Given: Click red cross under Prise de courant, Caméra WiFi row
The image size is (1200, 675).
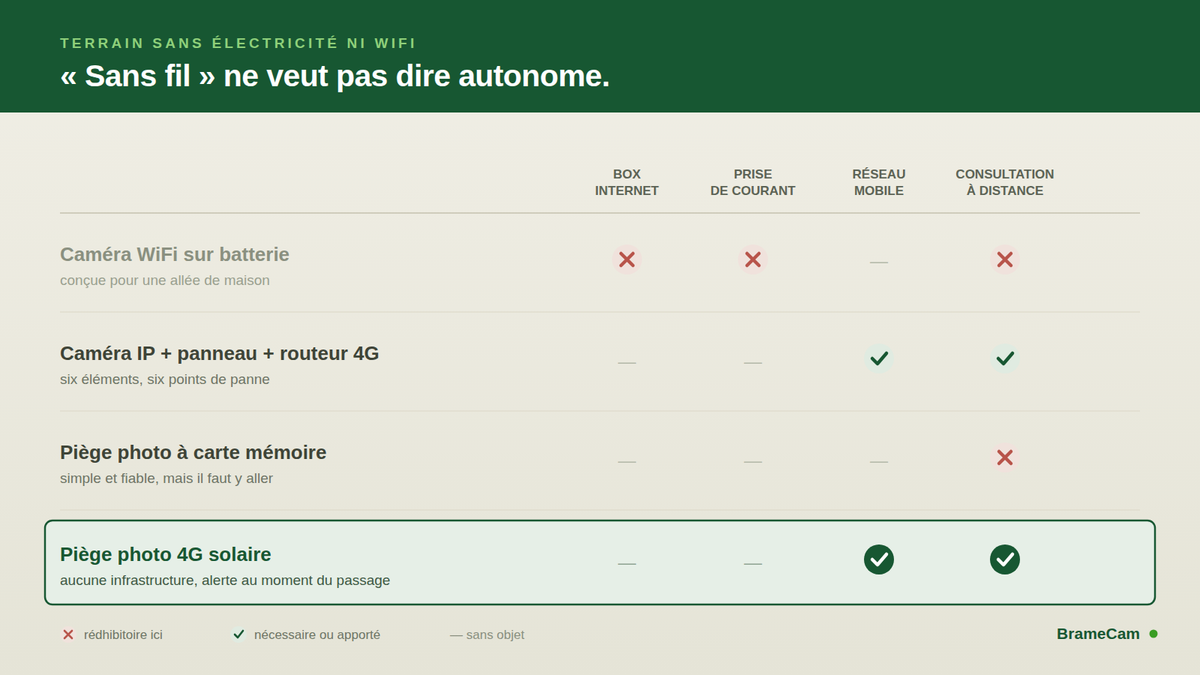Looking at the screenshot, I should pyautogui.click(x=753, y=260).
